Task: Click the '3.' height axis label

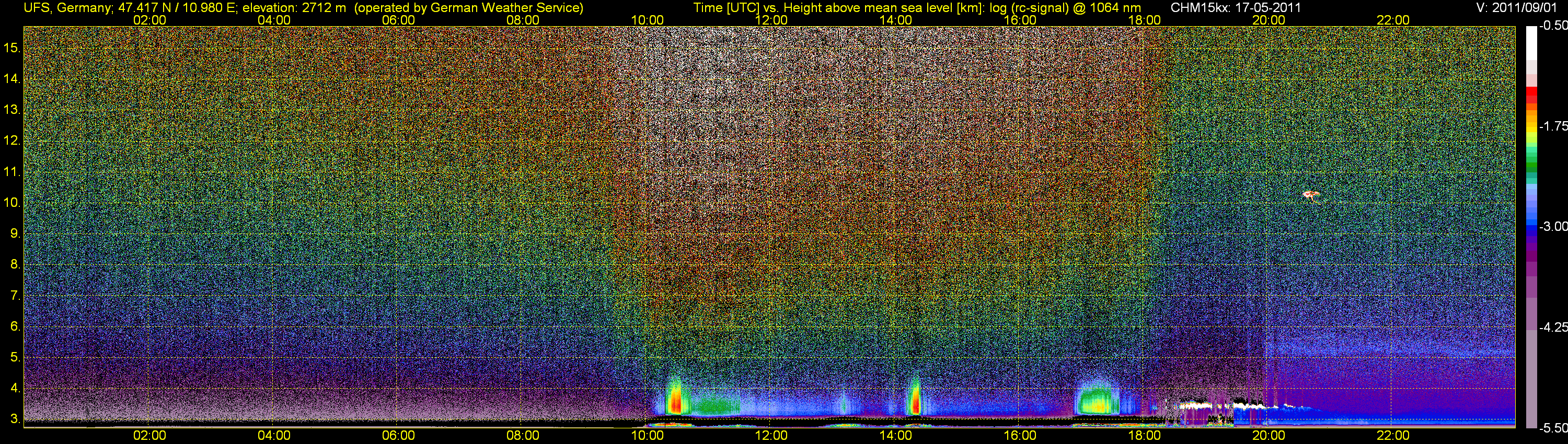Action: click(x=15, y=419)
